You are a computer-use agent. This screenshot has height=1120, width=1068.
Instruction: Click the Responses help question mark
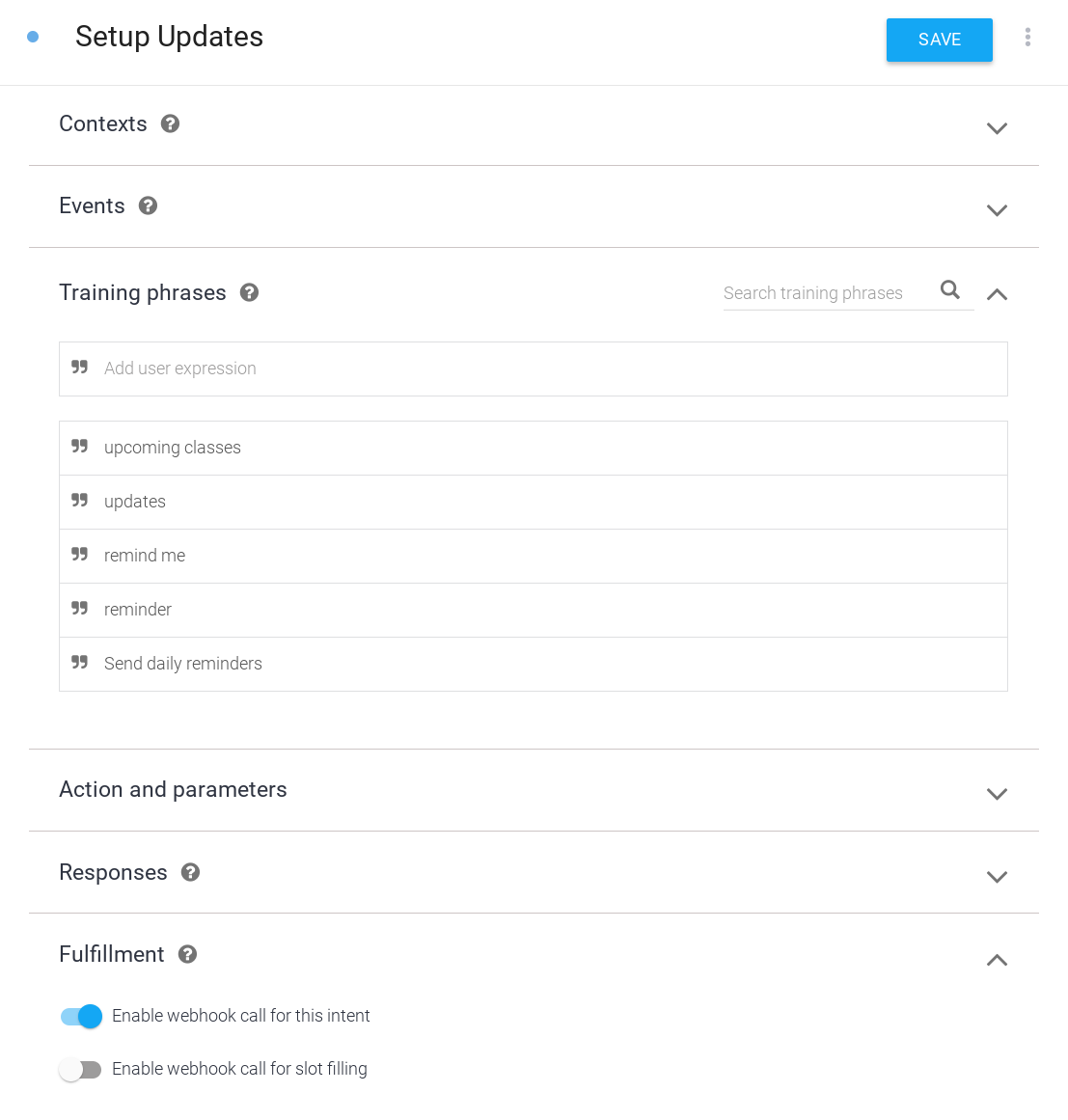point(190,872)
